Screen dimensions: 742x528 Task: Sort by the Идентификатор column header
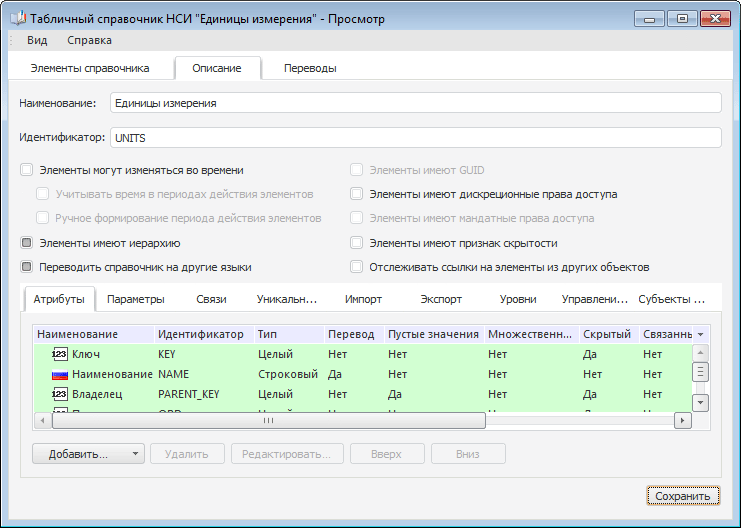204,334
